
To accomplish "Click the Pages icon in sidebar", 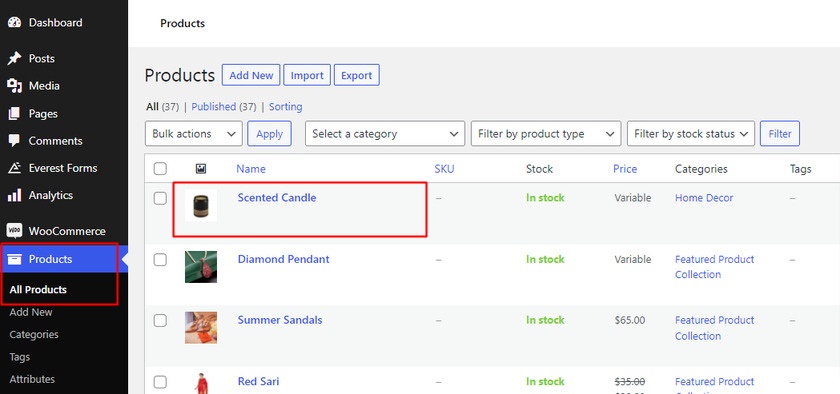I will click(14, 114).
